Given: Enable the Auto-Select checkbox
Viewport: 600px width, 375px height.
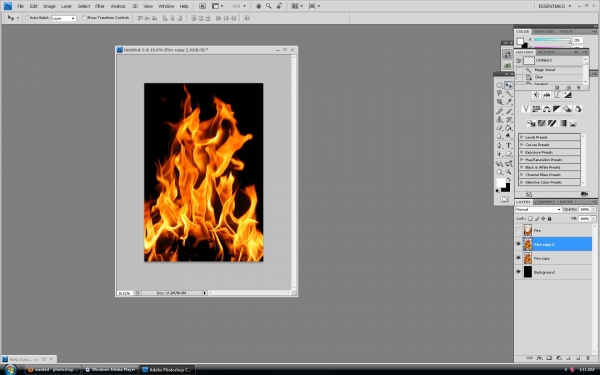Looking at the screenshot, I should tap(27, 18).
